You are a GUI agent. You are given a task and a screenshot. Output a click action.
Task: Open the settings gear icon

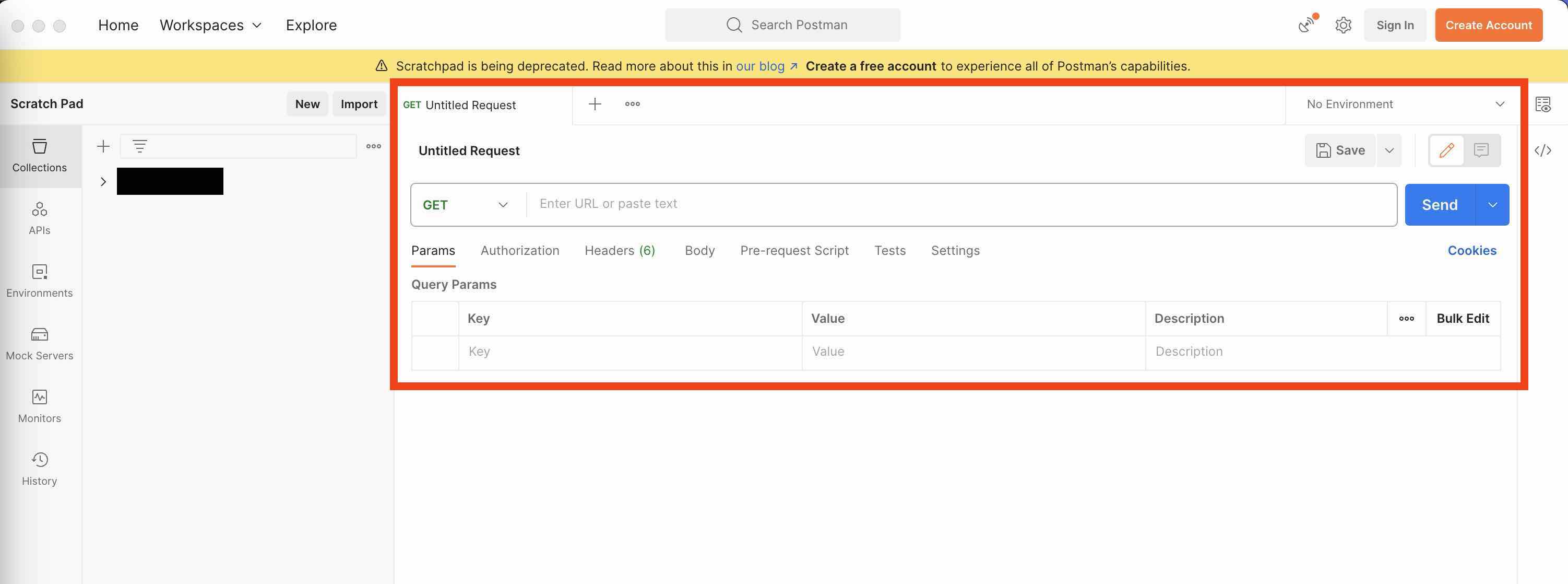pos(1344,25)
